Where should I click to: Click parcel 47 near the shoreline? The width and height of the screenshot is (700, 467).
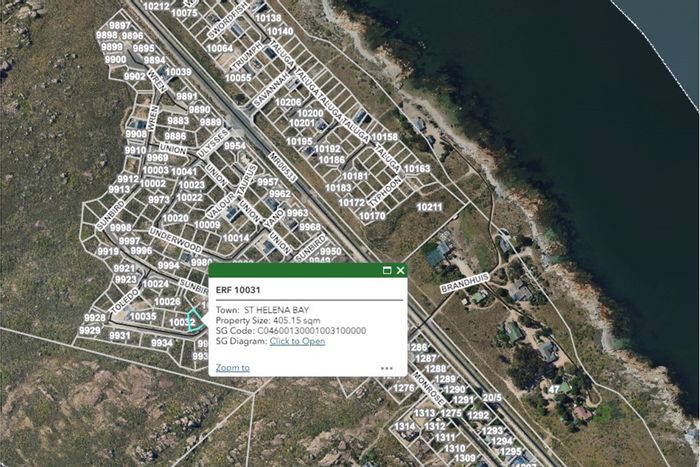tap(554, 389)
